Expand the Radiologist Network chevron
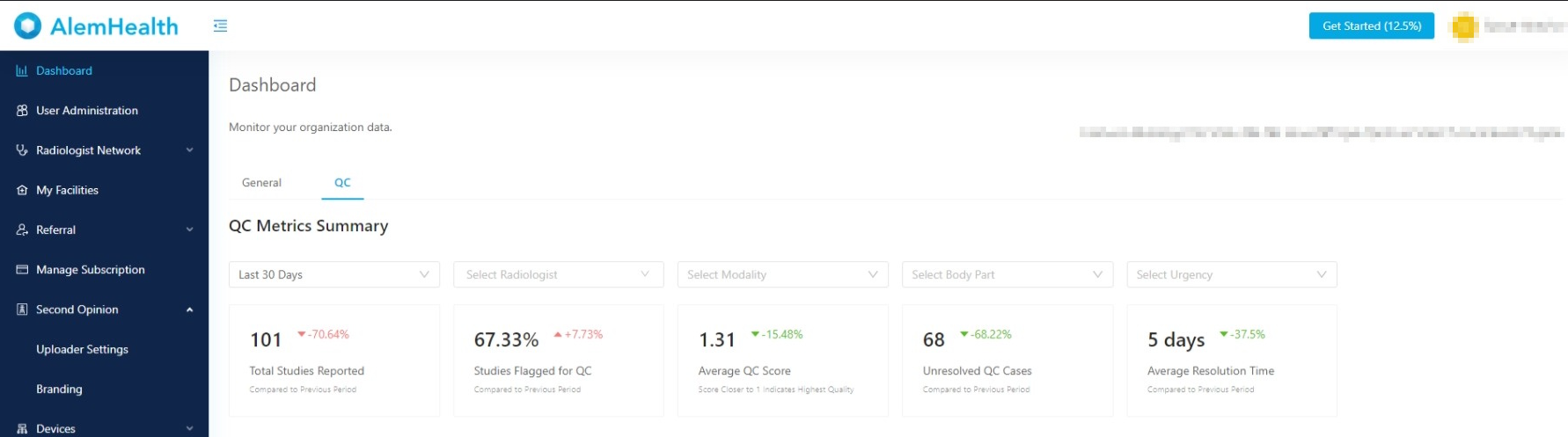 point(189,150)
